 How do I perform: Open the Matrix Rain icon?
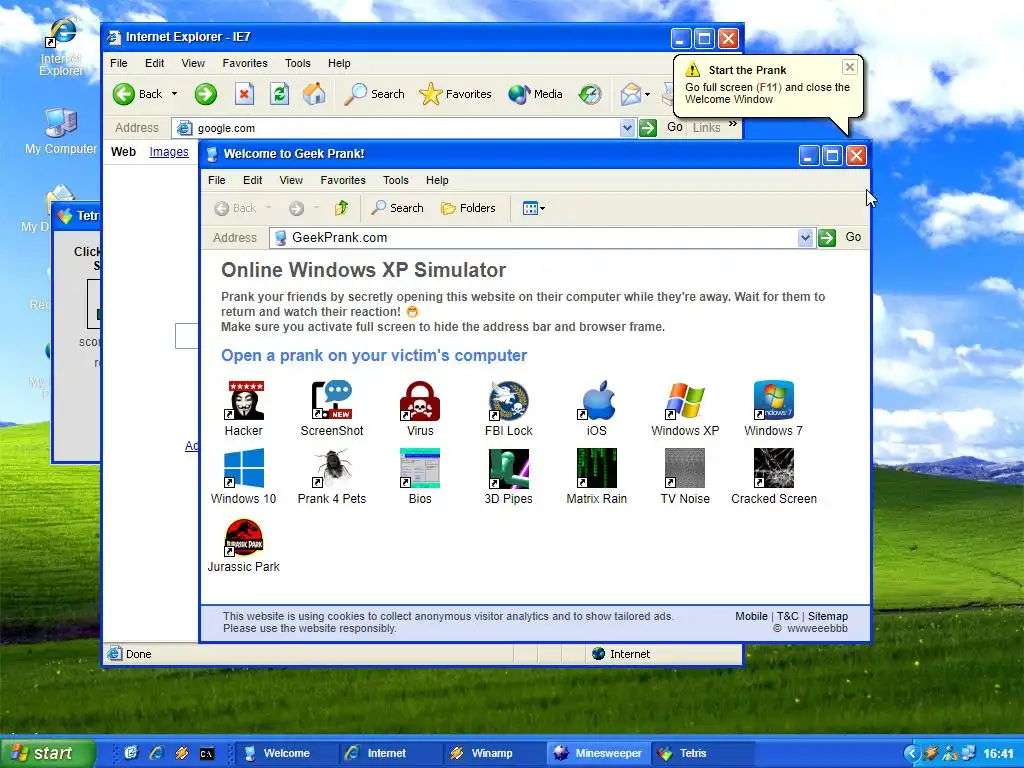click(x=596, y=476)
